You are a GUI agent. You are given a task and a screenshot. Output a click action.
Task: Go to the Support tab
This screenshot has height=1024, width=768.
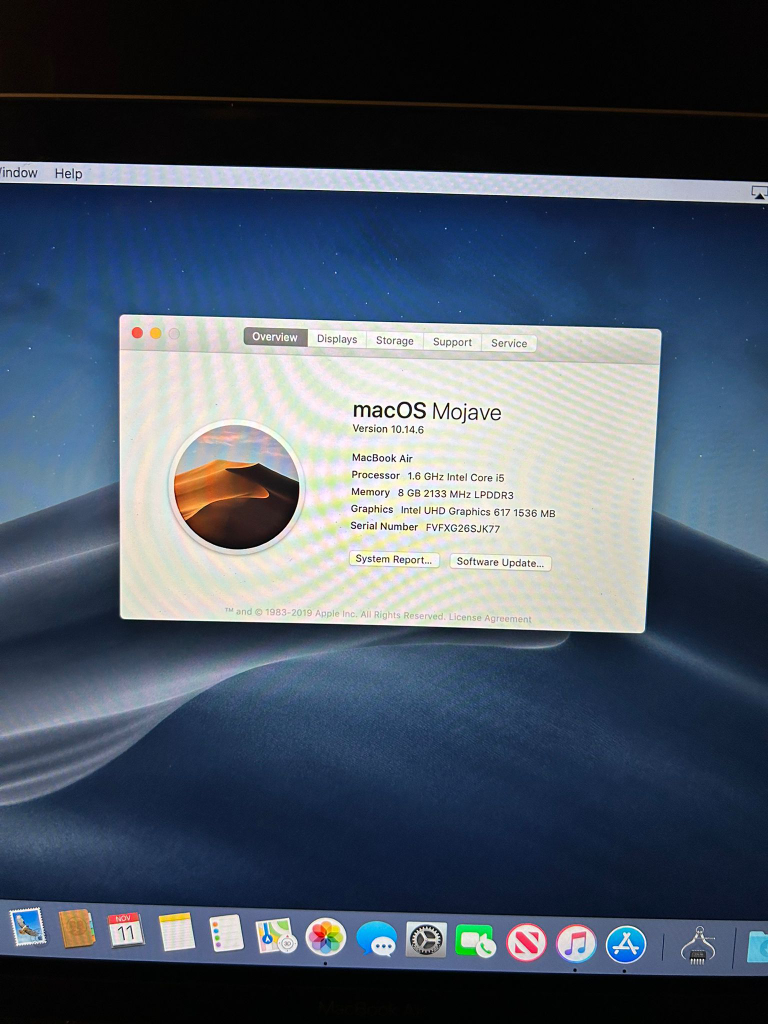452,342
